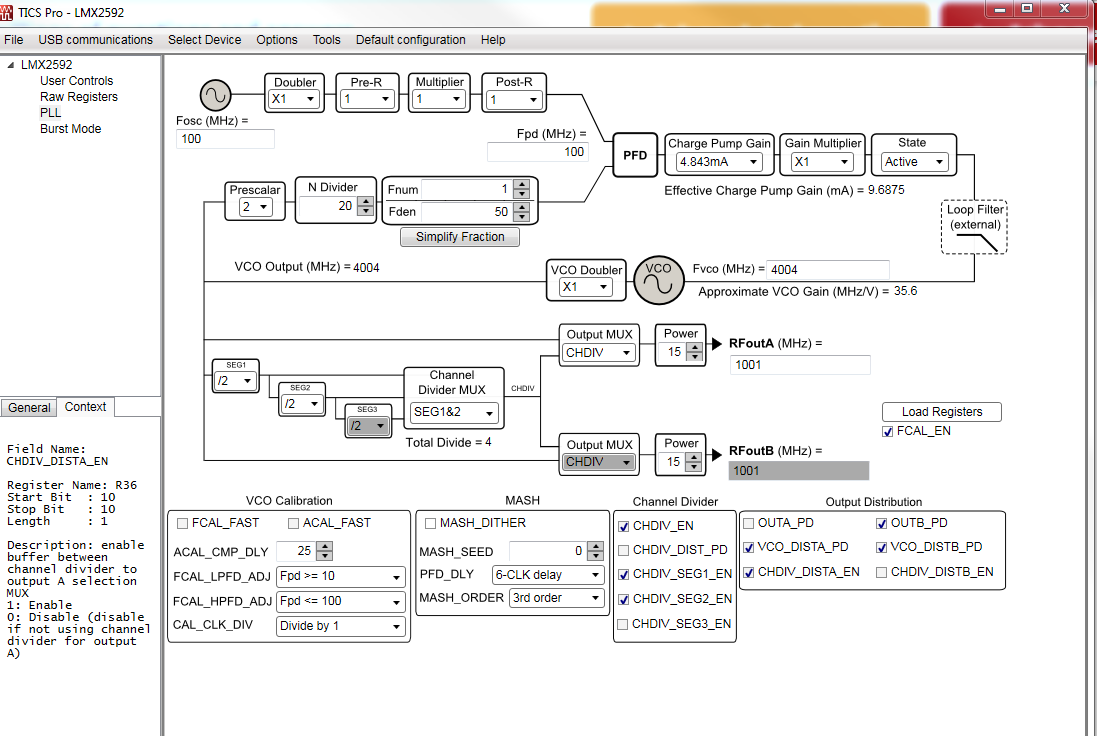Open the Doubler dropdown
The width and height of the screenshot is (1097, 736).
point(294,99)
